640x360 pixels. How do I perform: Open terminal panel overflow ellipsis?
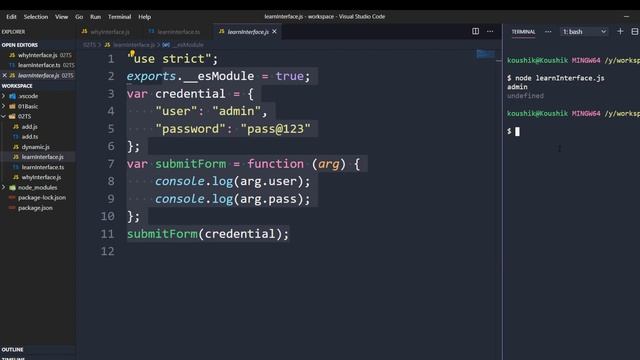[548, 31]
